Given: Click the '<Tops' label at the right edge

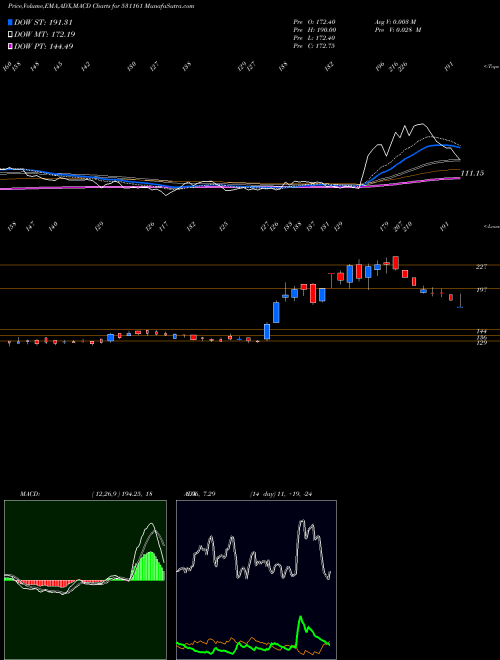Looking at the screenshot, I should [x=492, y=67].
